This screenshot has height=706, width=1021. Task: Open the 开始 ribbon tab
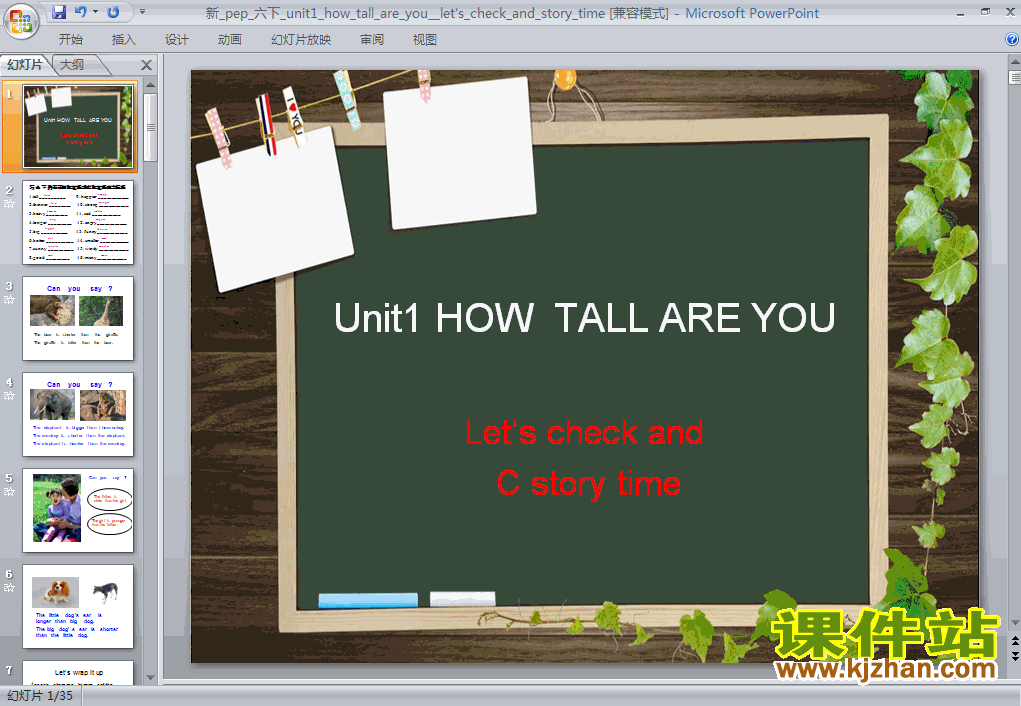pos(71,40)
